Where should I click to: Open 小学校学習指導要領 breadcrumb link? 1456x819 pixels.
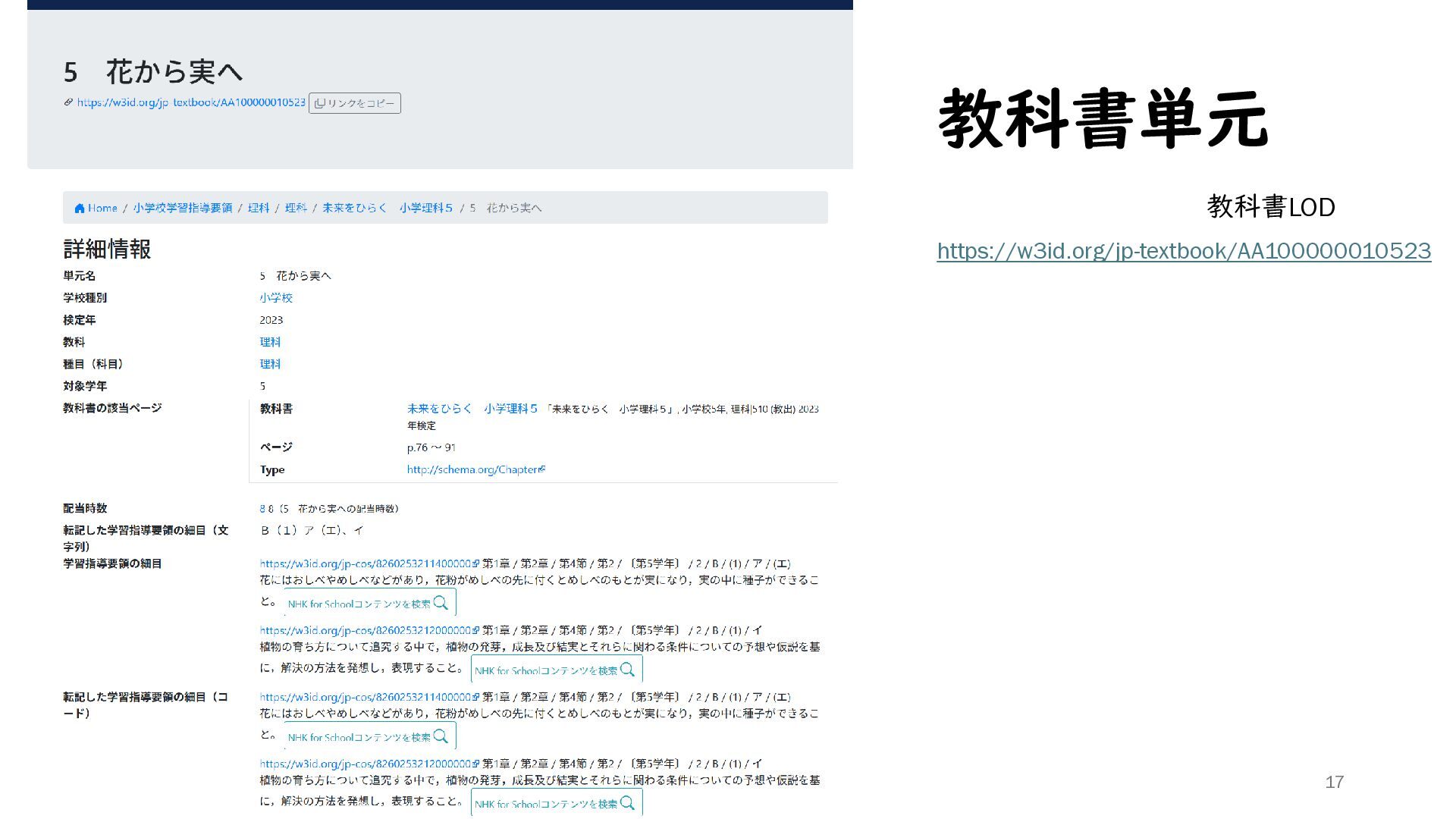183,208
